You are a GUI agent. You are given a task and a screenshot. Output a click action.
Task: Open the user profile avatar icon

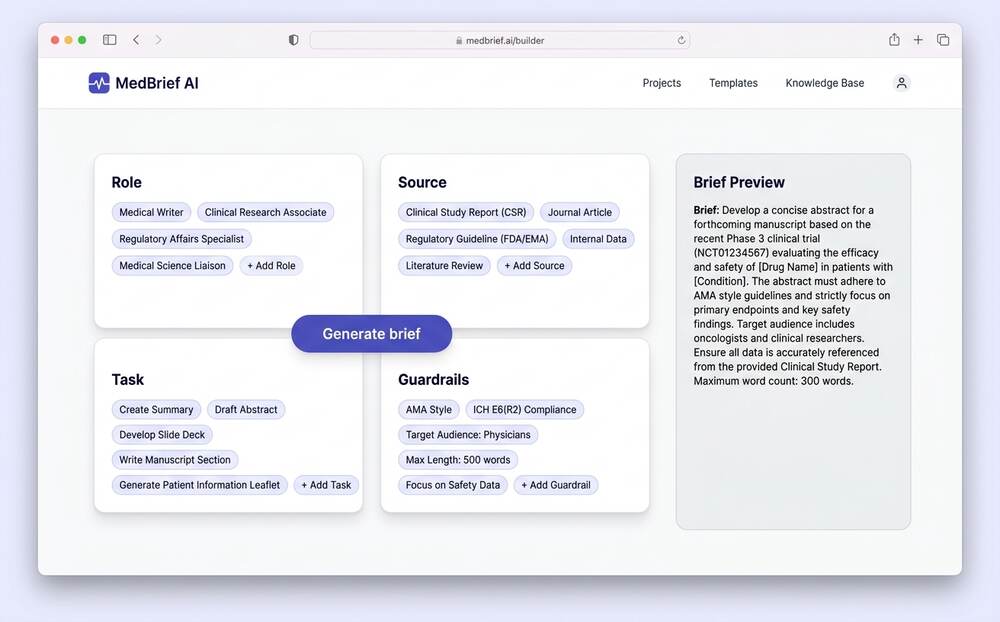coord(901,83)
